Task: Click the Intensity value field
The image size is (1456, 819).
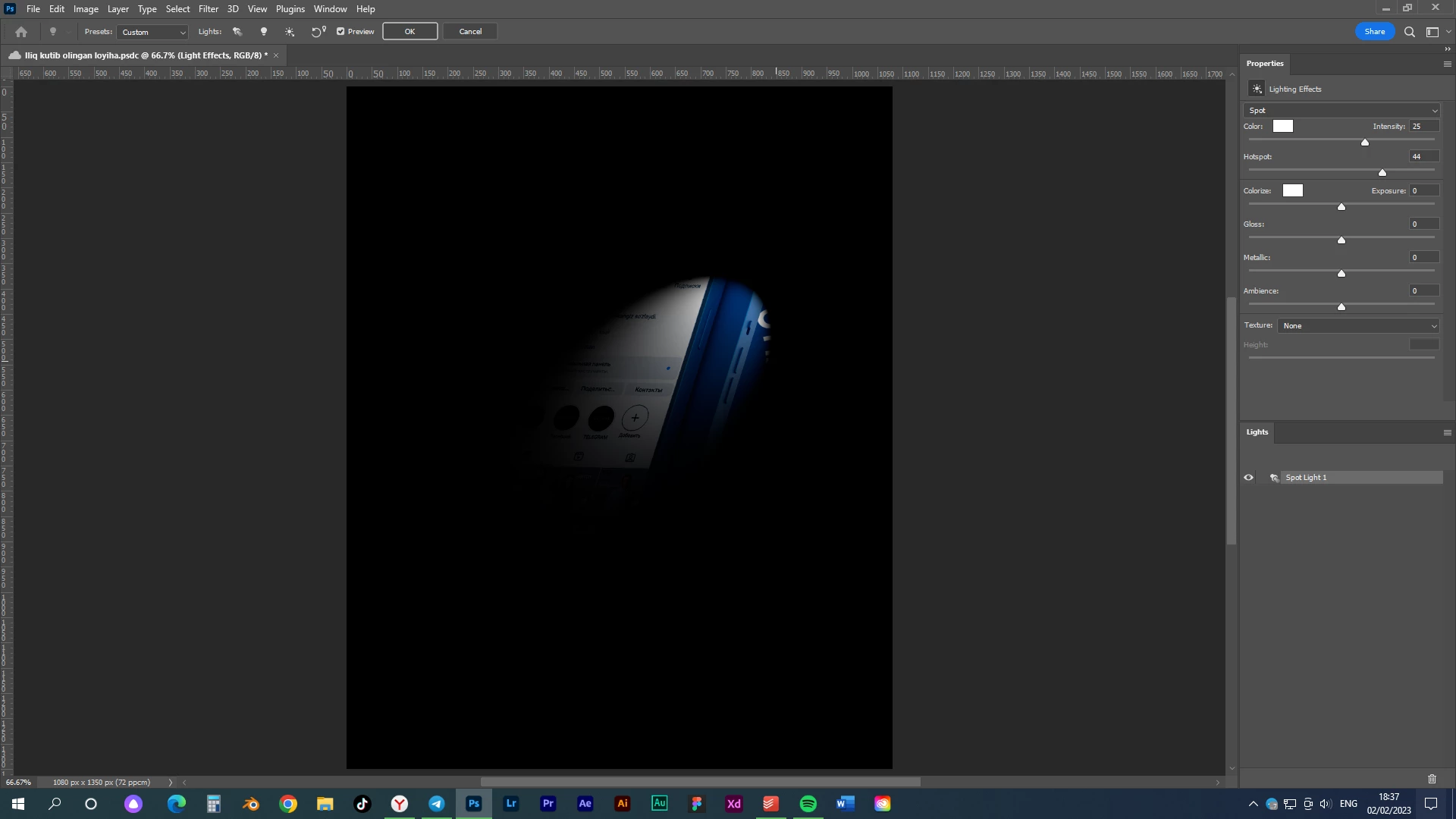Action: pyautogui.click(x=1423, y=127)
